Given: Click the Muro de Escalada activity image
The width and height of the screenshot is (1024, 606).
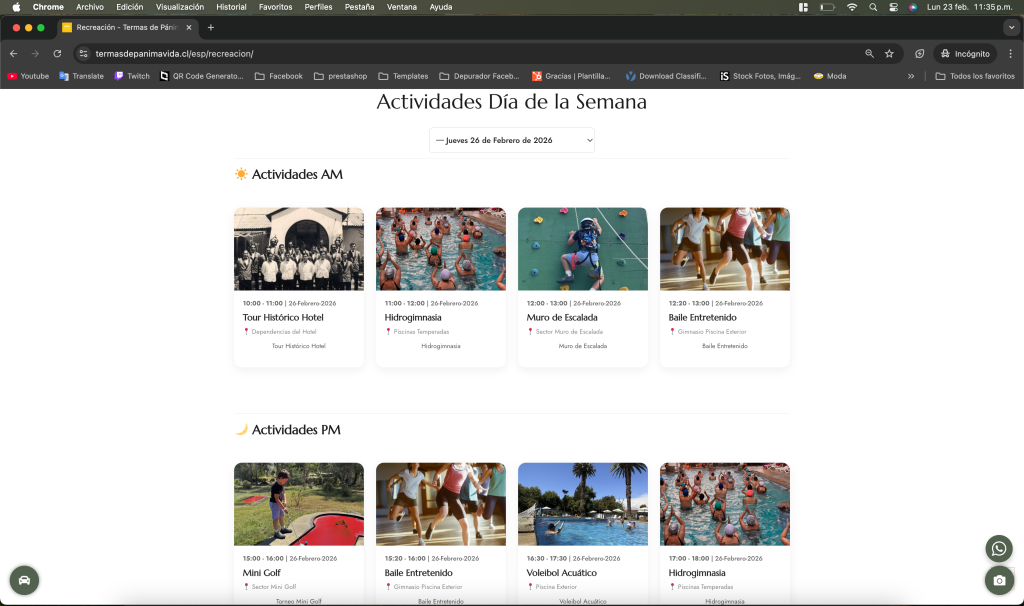Looking at the screenshot, I should tap(582, 249).
